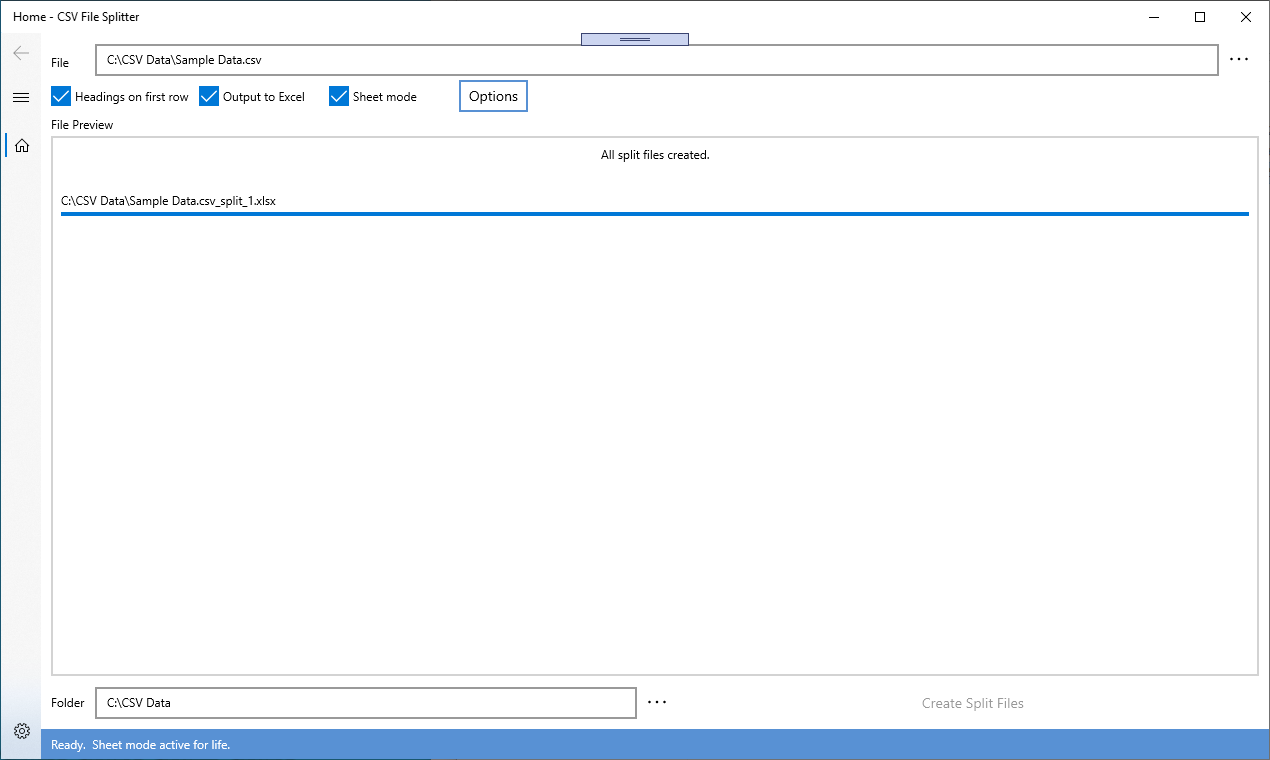This screenshot has height=760, width=1270.
Task: Click Create Split Files
Action: tap(971, 702)
